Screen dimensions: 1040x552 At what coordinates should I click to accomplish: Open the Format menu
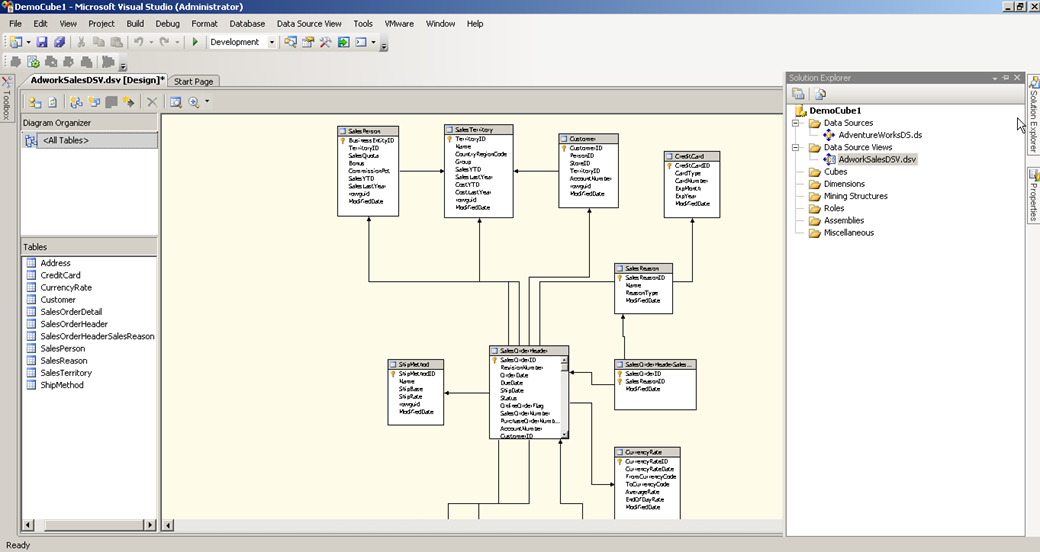click(x=204, y=23)
